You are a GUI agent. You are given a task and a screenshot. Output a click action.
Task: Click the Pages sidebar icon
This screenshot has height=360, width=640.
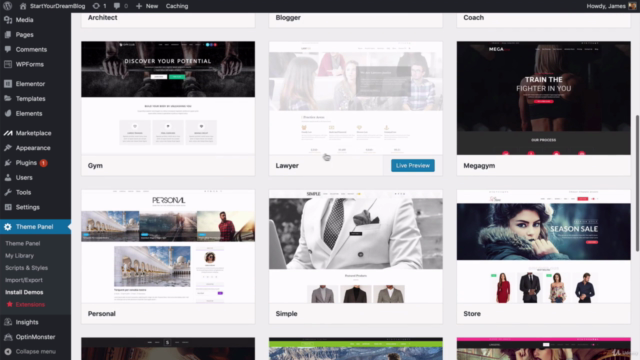(8, 35)
